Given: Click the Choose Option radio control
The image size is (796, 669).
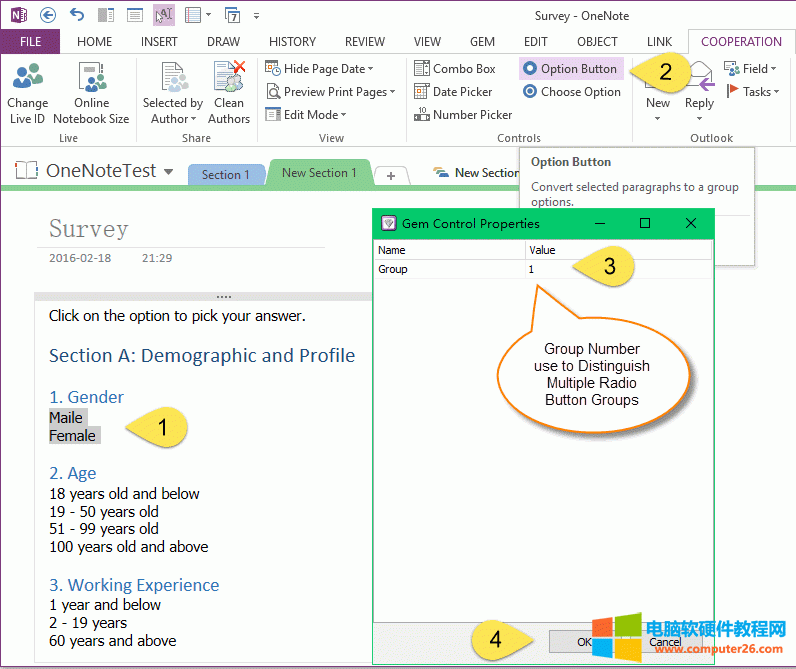Looking at the screenshot, I should pyautogui.click(x=572, y=92).
